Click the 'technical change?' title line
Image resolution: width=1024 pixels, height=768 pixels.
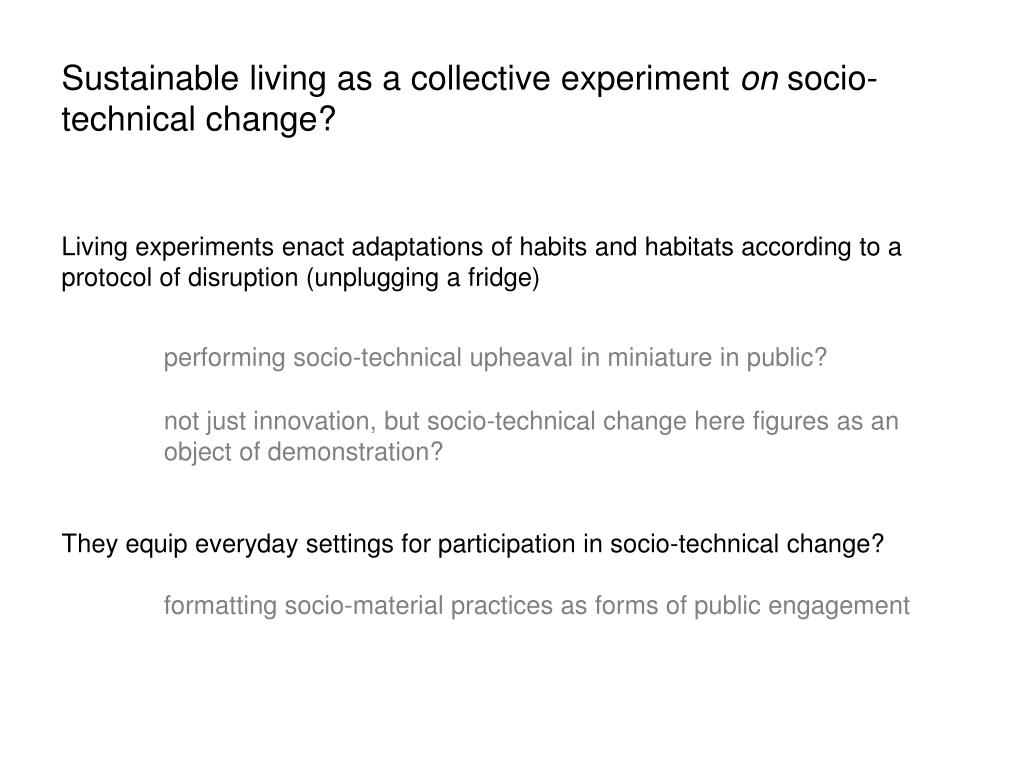[x=199, y=120]
